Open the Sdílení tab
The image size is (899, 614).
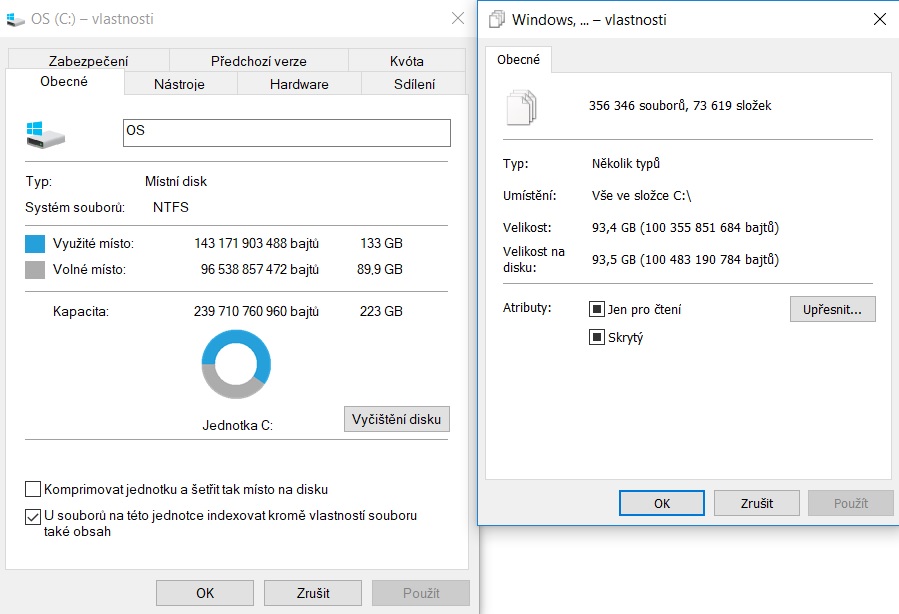click(x=414, y=84)
